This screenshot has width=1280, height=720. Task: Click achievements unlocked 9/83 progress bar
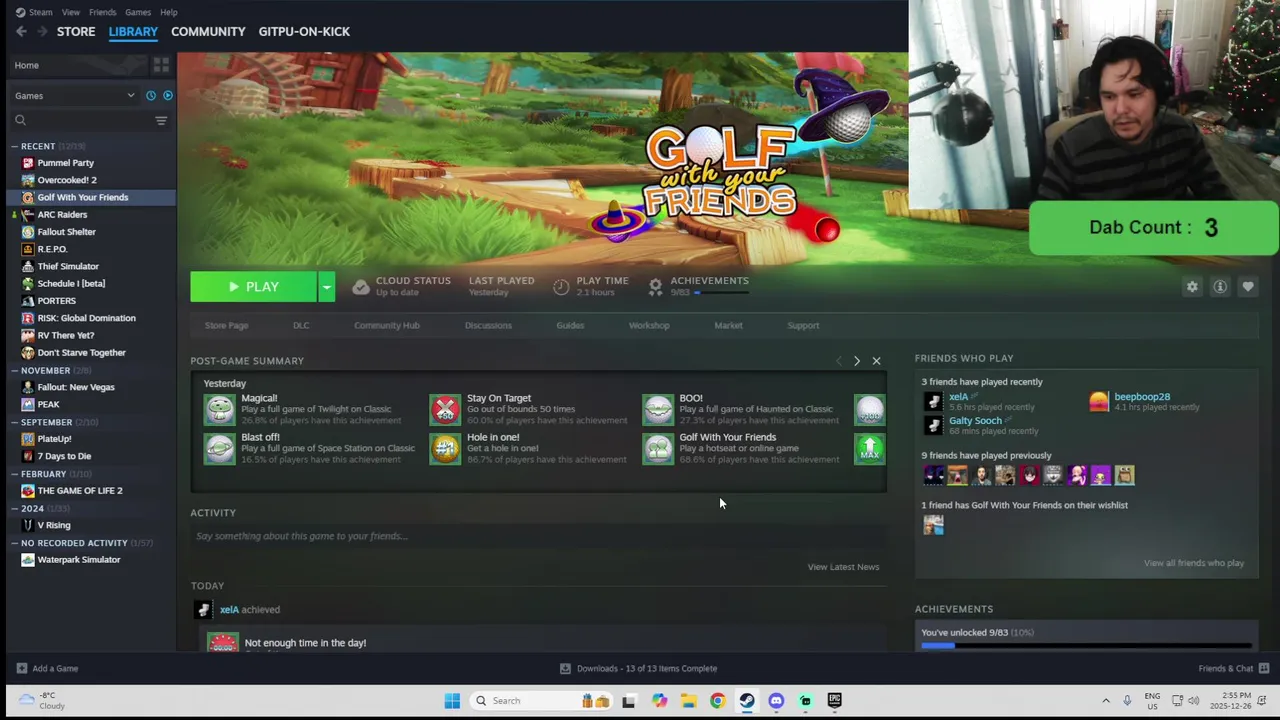pyautogui.click(x=1087, y=646)
